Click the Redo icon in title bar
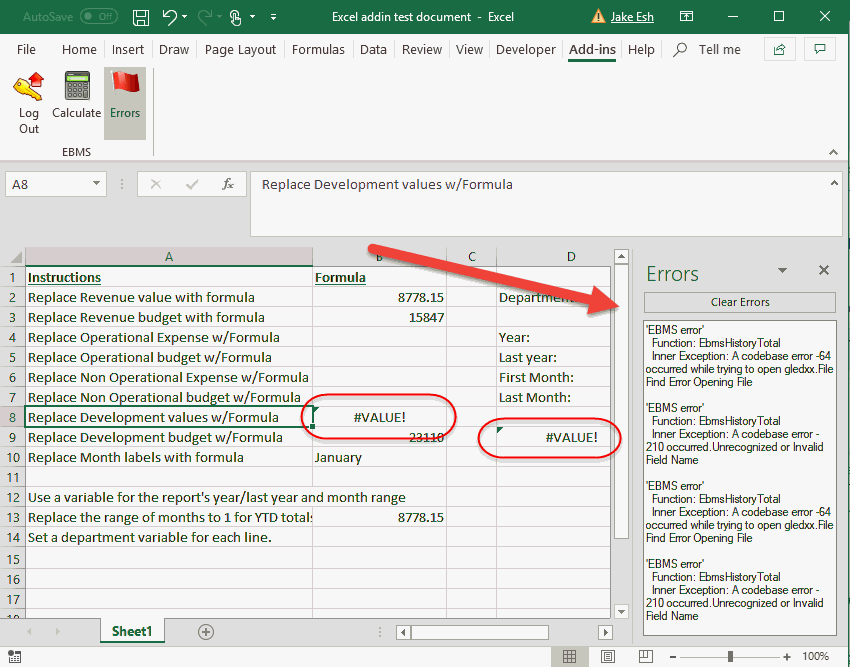 tap(204, 17)
